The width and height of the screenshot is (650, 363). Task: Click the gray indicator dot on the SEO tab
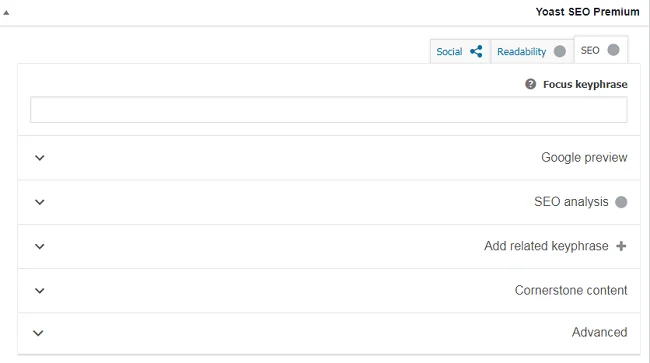click(614, 50)
